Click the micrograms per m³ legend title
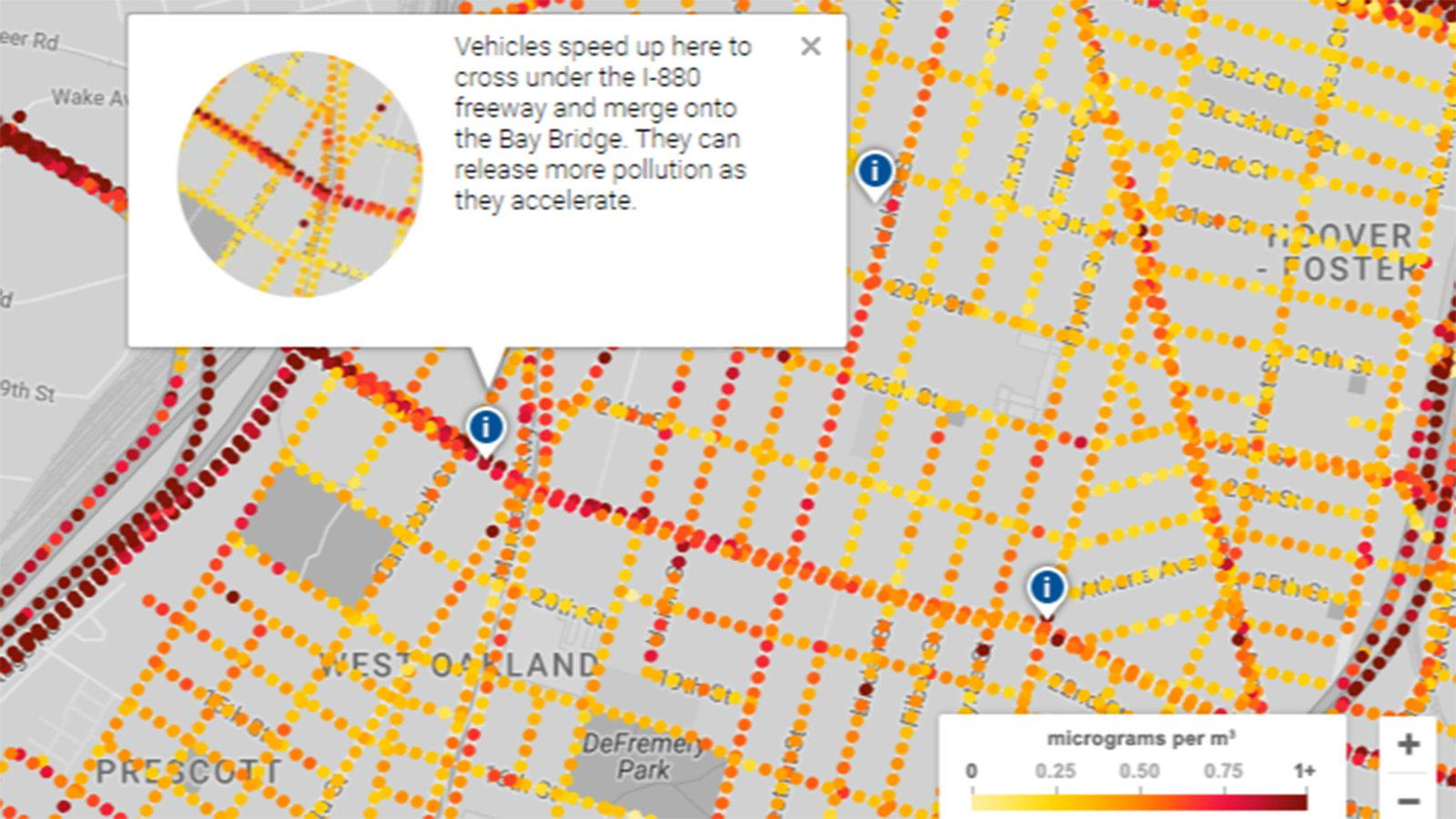Viewport: 1456px width, 819px height. pos(1141,738)
